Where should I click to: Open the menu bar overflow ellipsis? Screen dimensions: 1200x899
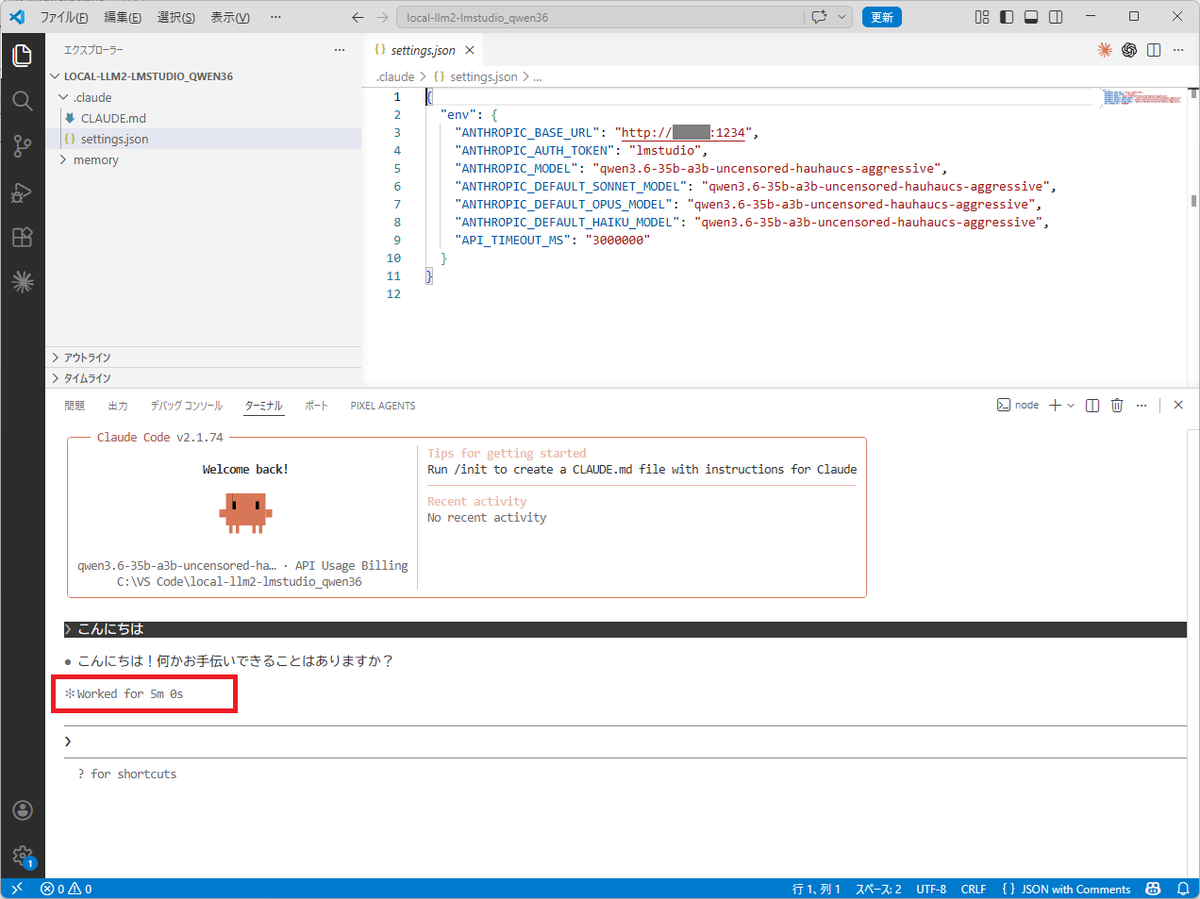pos(276,17)
